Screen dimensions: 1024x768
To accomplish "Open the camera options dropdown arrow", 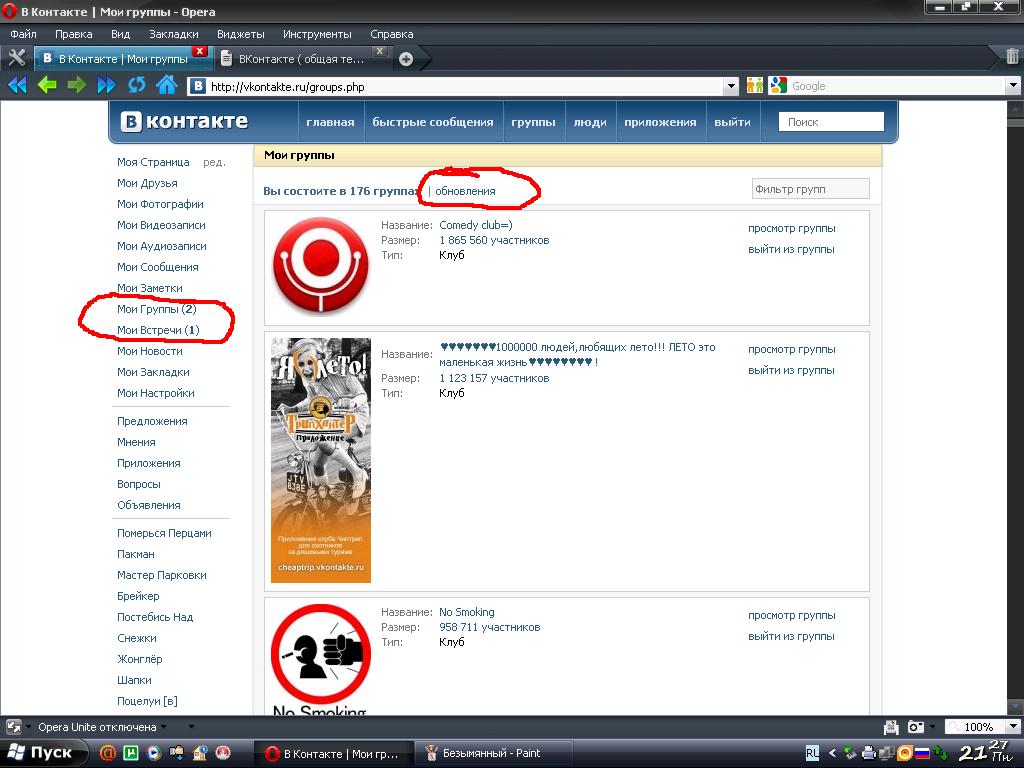I will [932, 727].
